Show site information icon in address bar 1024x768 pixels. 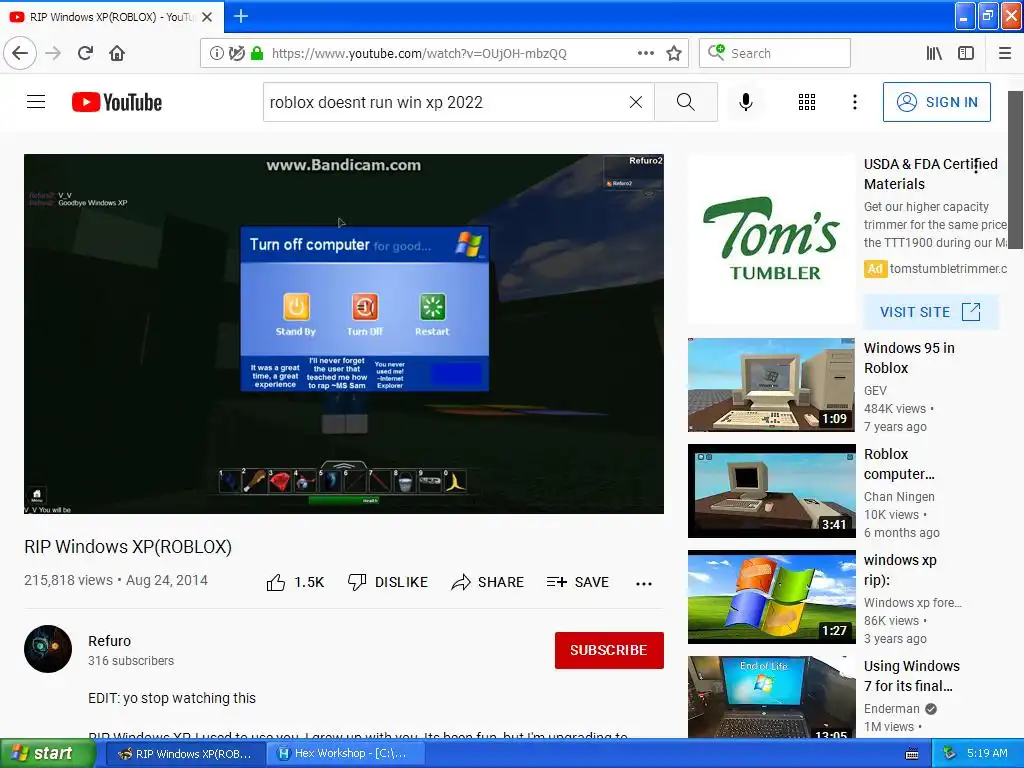coord(216,54)
